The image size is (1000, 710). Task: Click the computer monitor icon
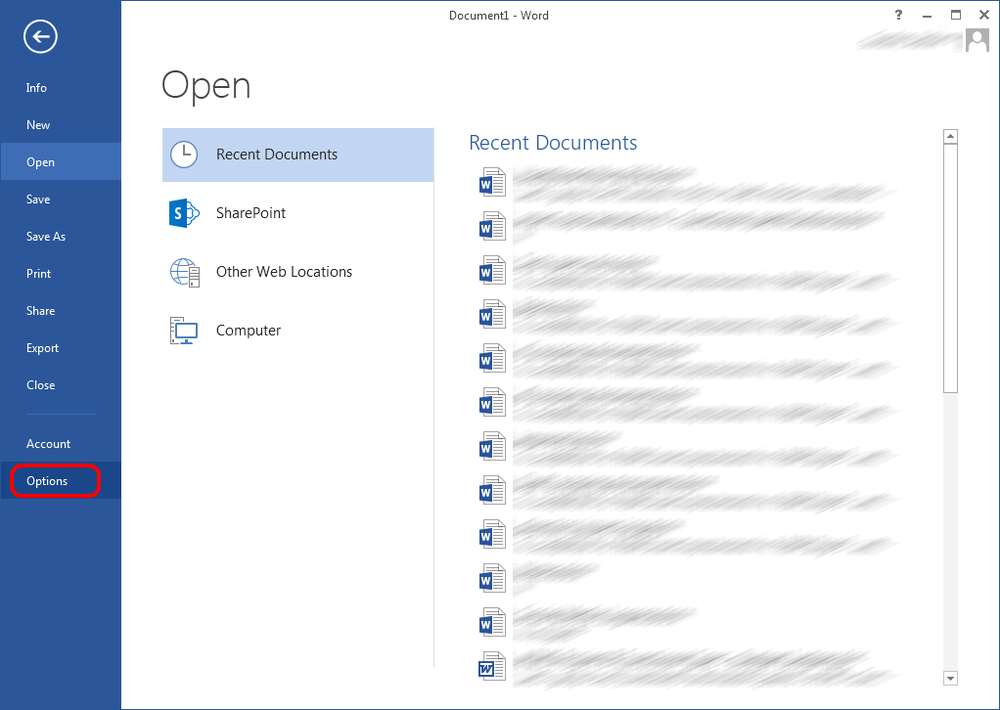click(184, 330)
